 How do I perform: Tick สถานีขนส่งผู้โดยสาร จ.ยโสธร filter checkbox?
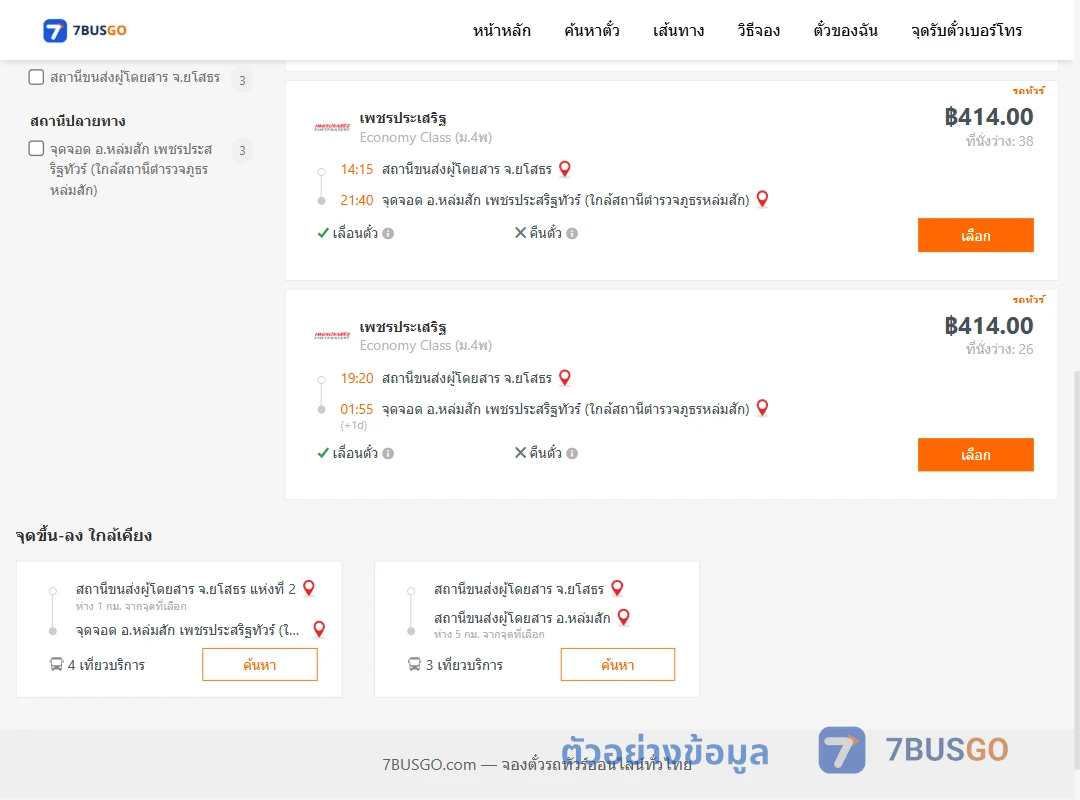click(x=37, y=76)
